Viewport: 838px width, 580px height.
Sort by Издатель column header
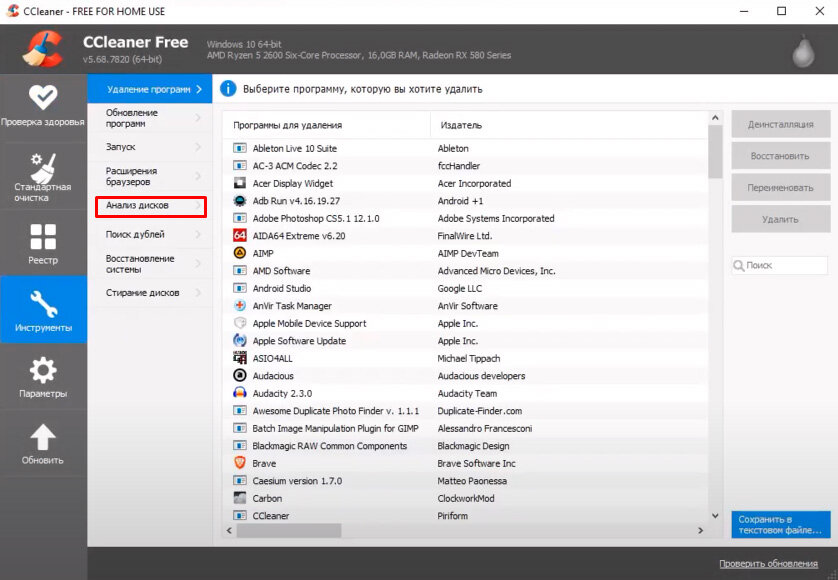point(569,125)
